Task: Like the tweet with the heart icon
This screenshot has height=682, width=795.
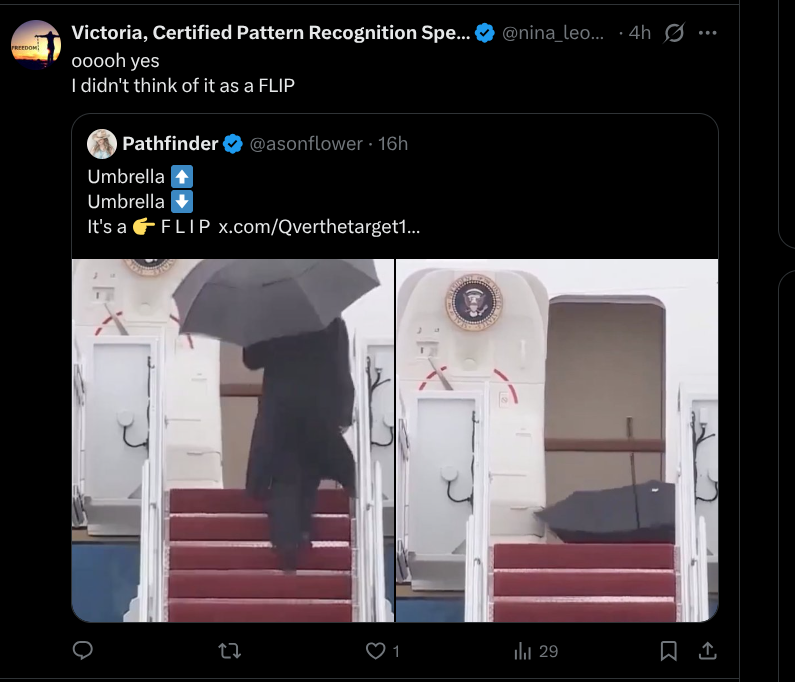Action: click(376, 651)
